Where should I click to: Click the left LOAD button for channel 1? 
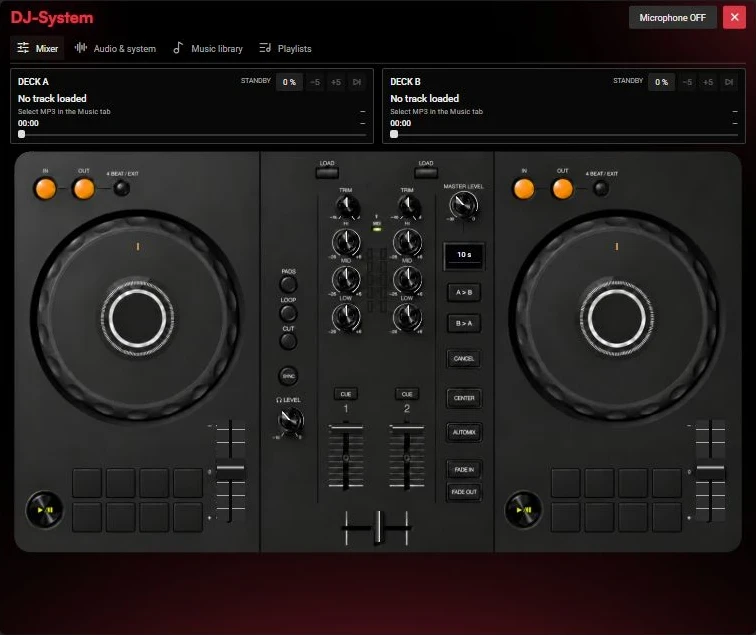pyautogui.click(x=327, y=173)
